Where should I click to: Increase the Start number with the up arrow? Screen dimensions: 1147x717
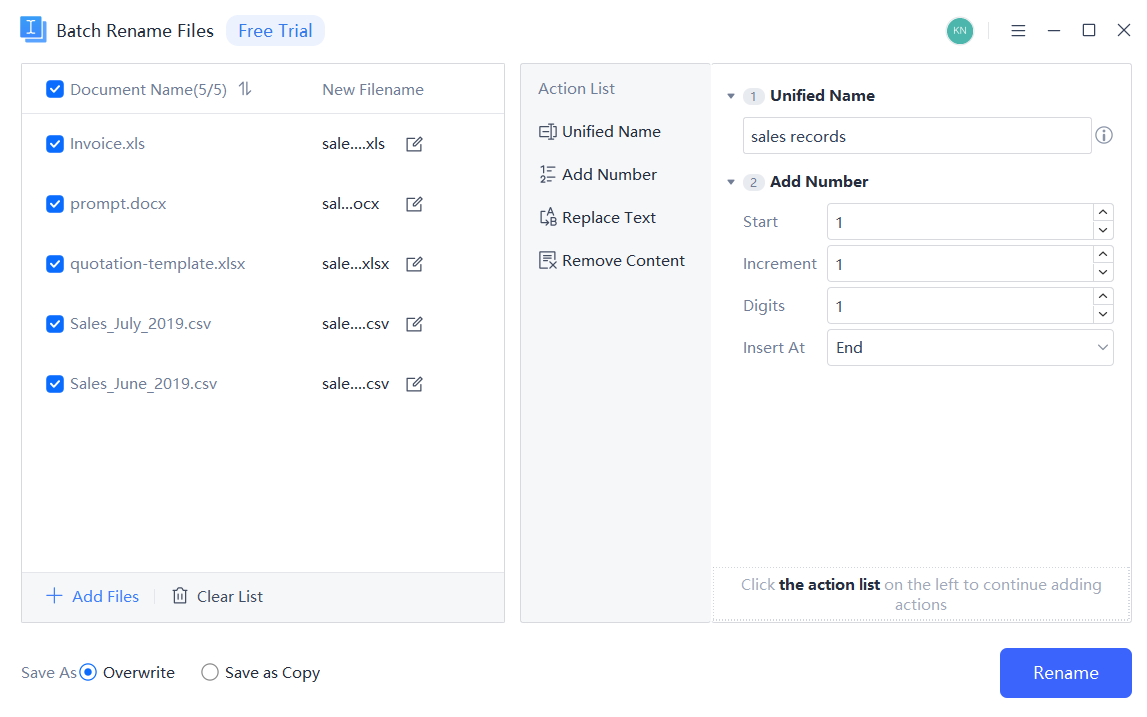[1103, 213]
